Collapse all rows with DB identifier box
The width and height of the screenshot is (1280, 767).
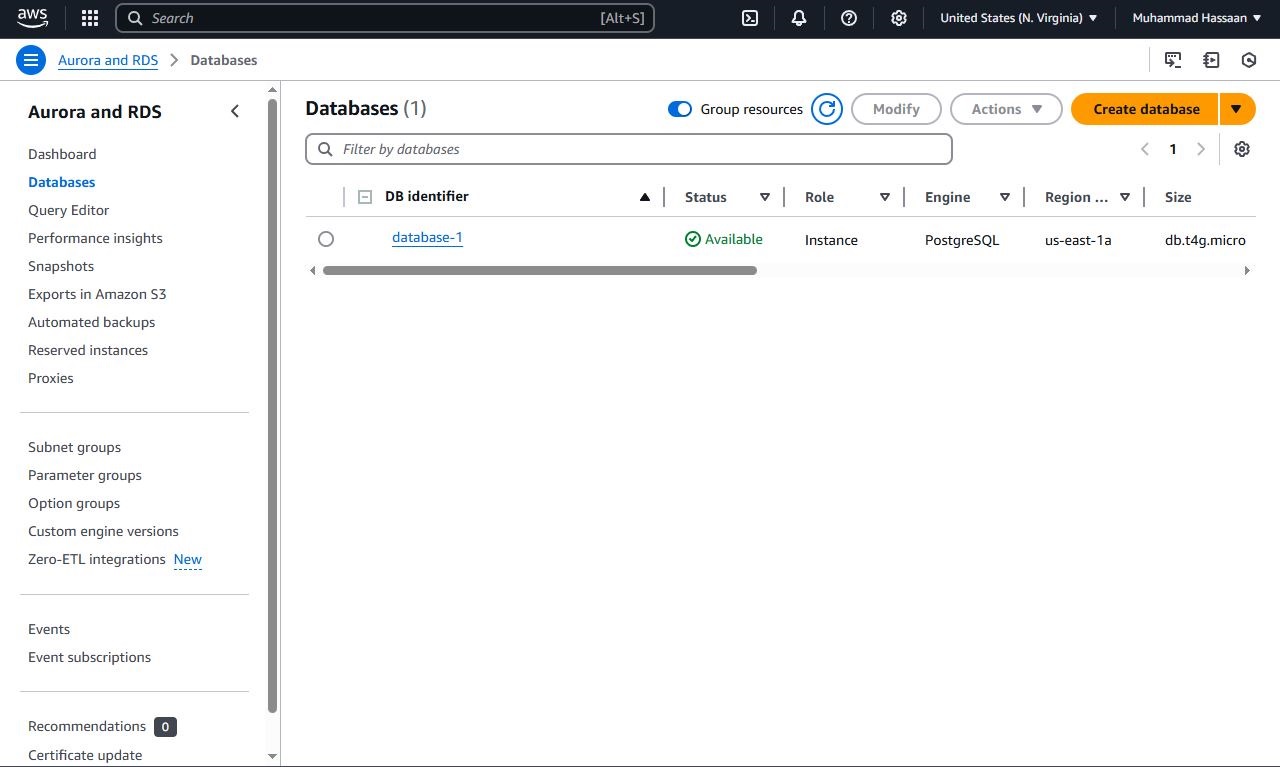point(365,197)
